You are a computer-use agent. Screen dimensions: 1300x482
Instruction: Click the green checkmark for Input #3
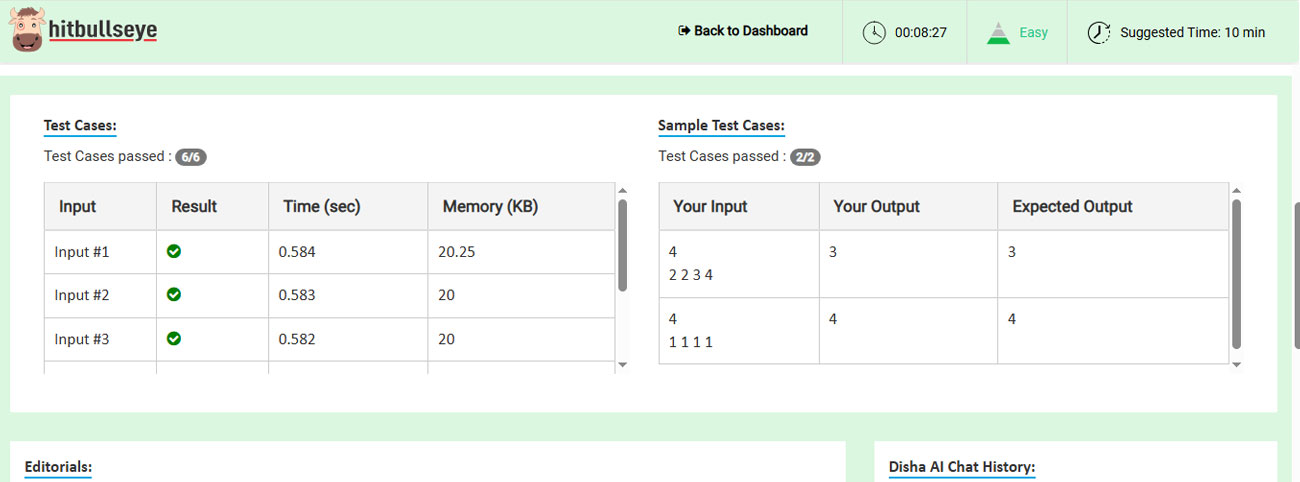174,339
